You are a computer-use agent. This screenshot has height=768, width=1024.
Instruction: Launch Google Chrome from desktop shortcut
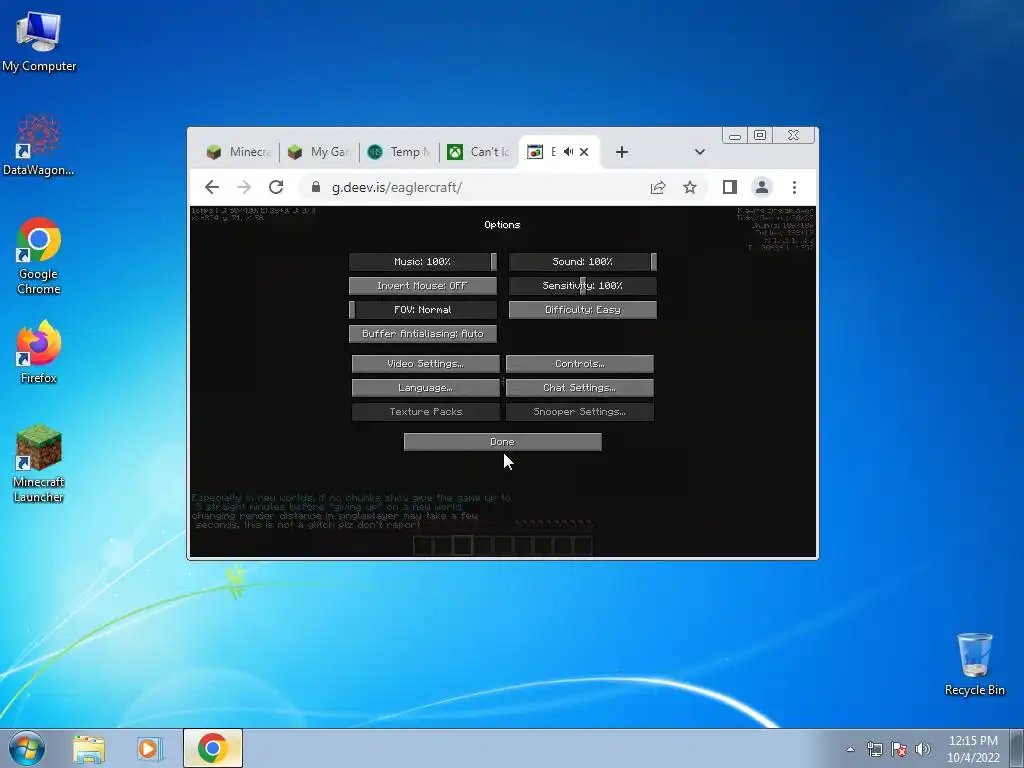pos(39,256)
